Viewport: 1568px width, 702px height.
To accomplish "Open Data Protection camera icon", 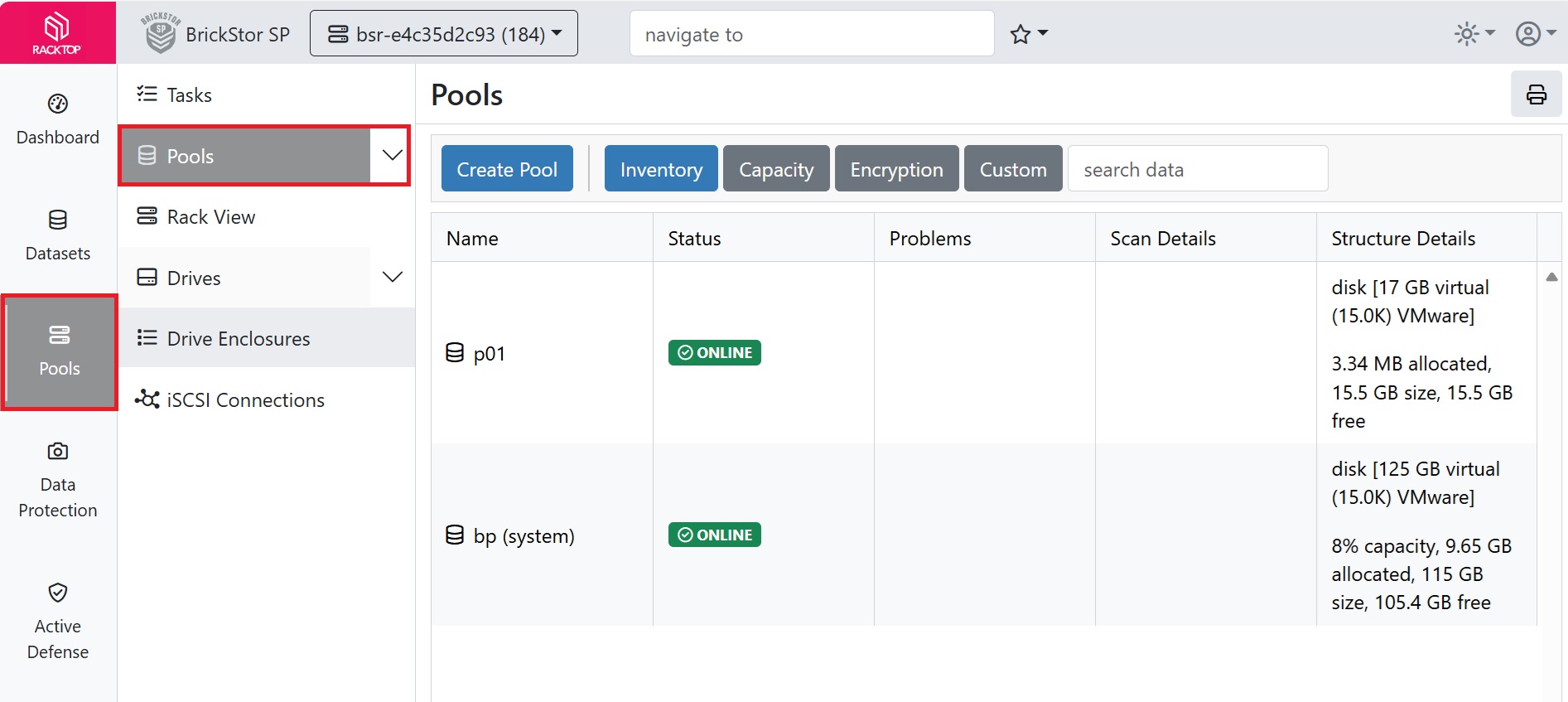I will (x=58, y=452).
